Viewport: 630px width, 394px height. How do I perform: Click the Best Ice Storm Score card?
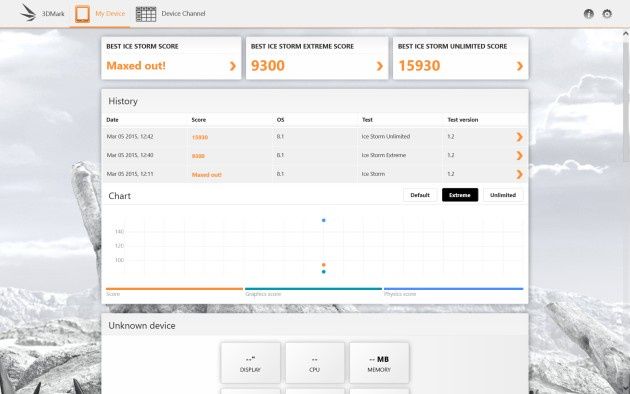click(x=171, y=58)
